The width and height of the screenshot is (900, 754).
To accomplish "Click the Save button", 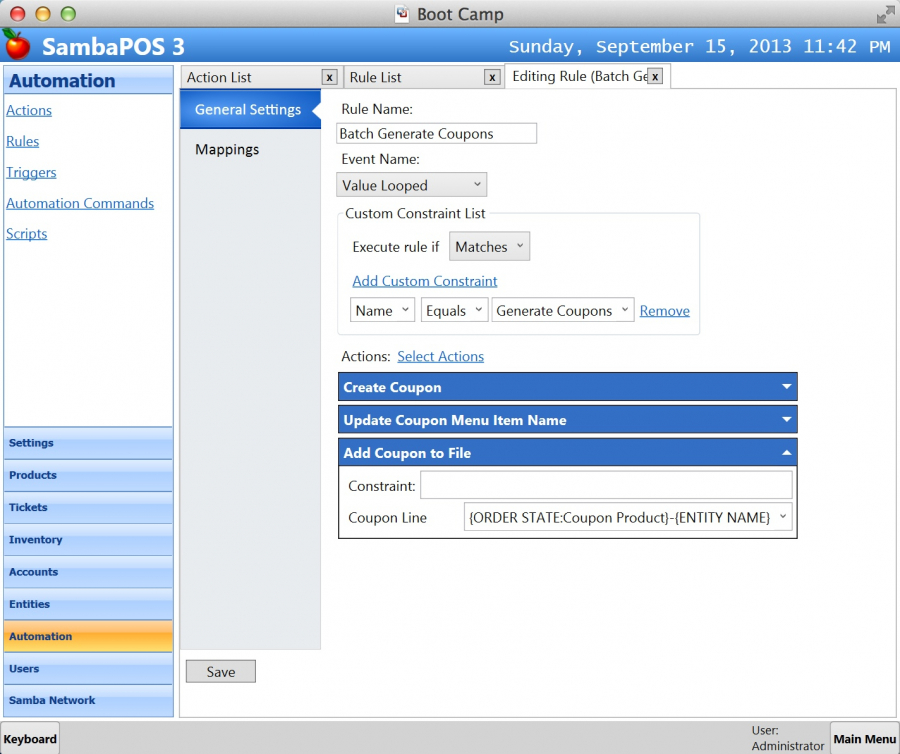I will (220, 672).
